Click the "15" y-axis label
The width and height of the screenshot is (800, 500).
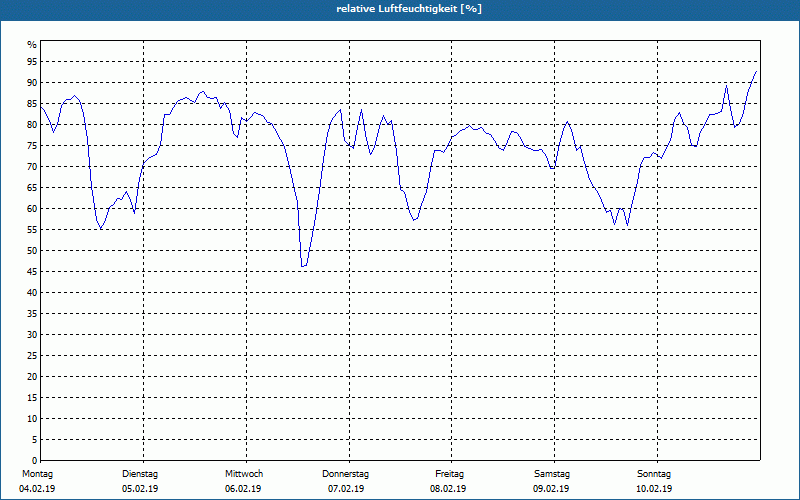pyautogui.click(x=32, y=397)
